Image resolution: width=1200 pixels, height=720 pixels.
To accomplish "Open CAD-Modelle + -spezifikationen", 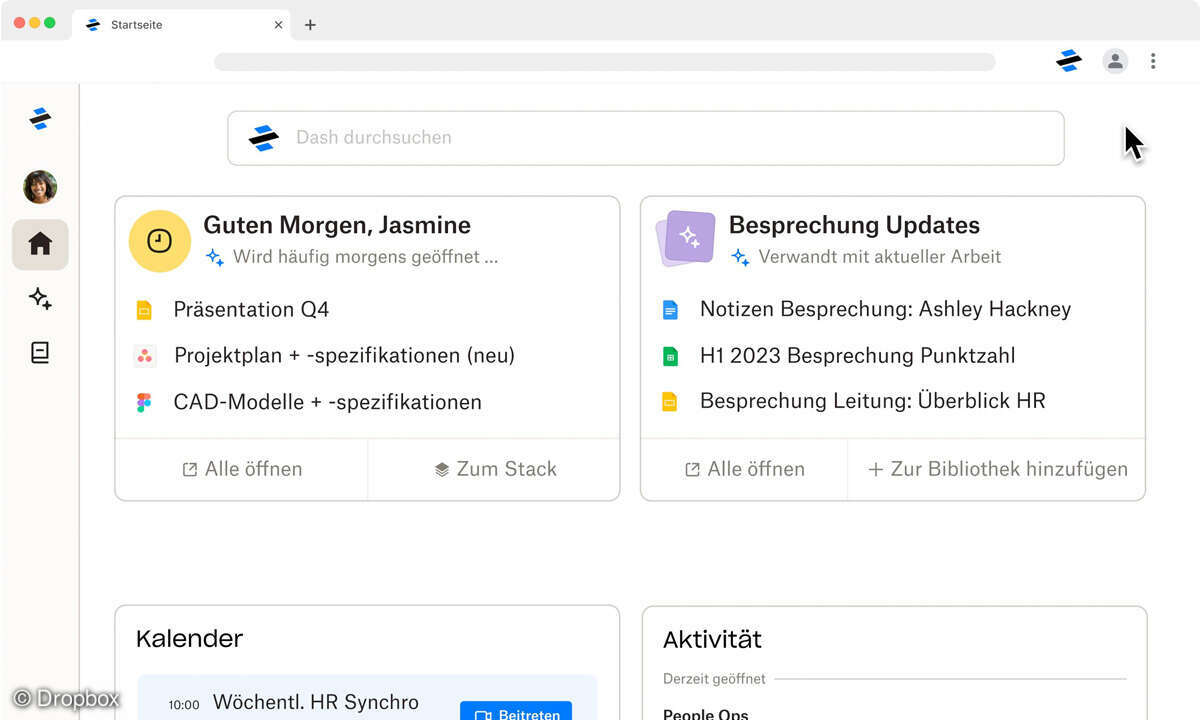I will 327,402.
